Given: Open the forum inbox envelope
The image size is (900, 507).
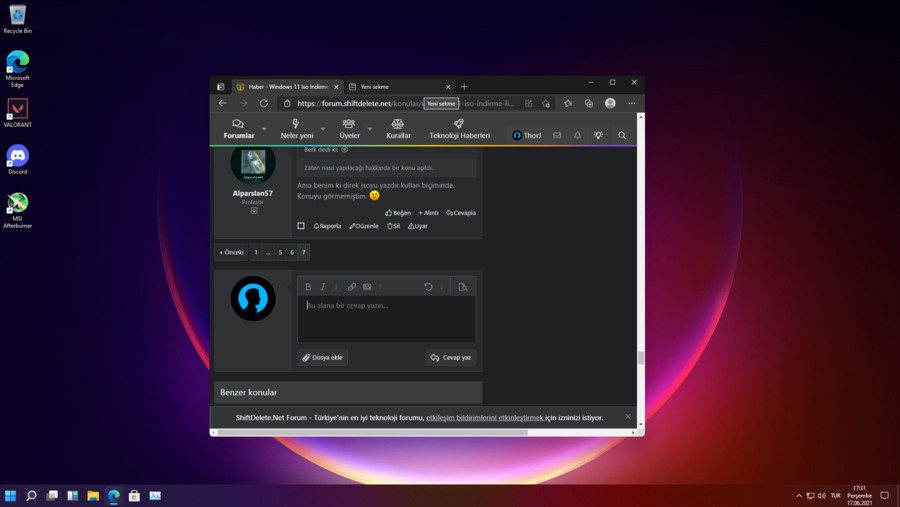Looking at the screenshot, I should (x=557, y=135).
